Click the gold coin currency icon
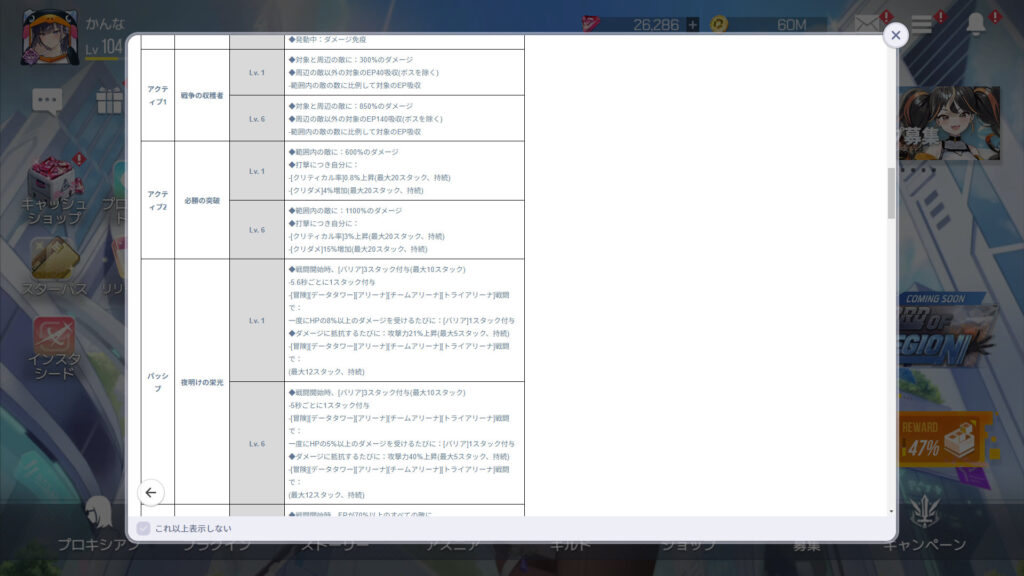This screenshot has width=1024, height=576. pos(718,25)
